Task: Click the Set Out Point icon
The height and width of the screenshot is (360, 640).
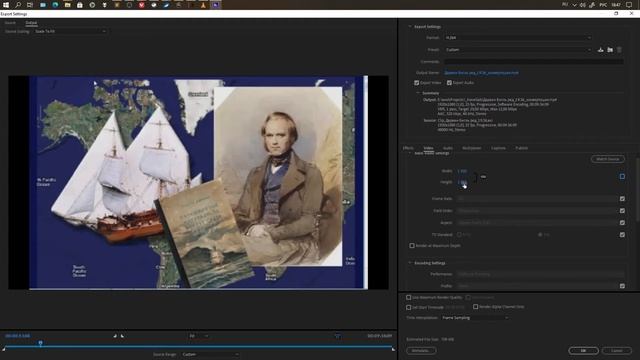Action: click(122, 336)
